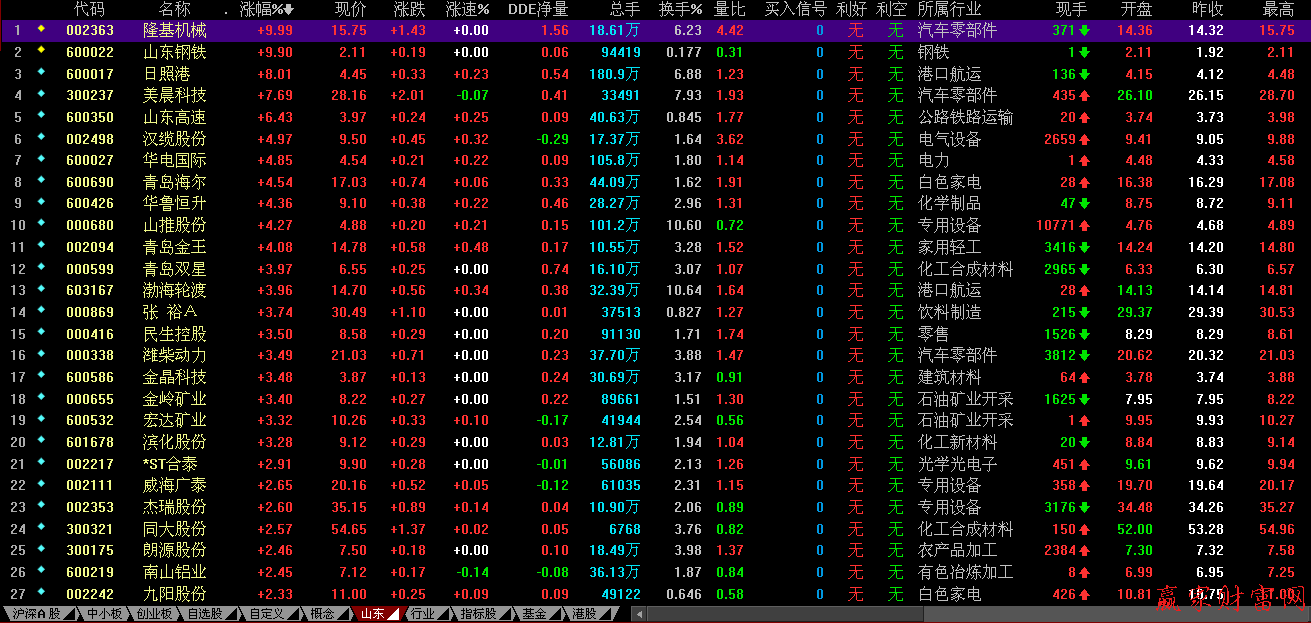Viewport: 1311px width, 623px height.
Task: Expand the 沪深A股 tab triangle menu
Action: click(71, 615)
